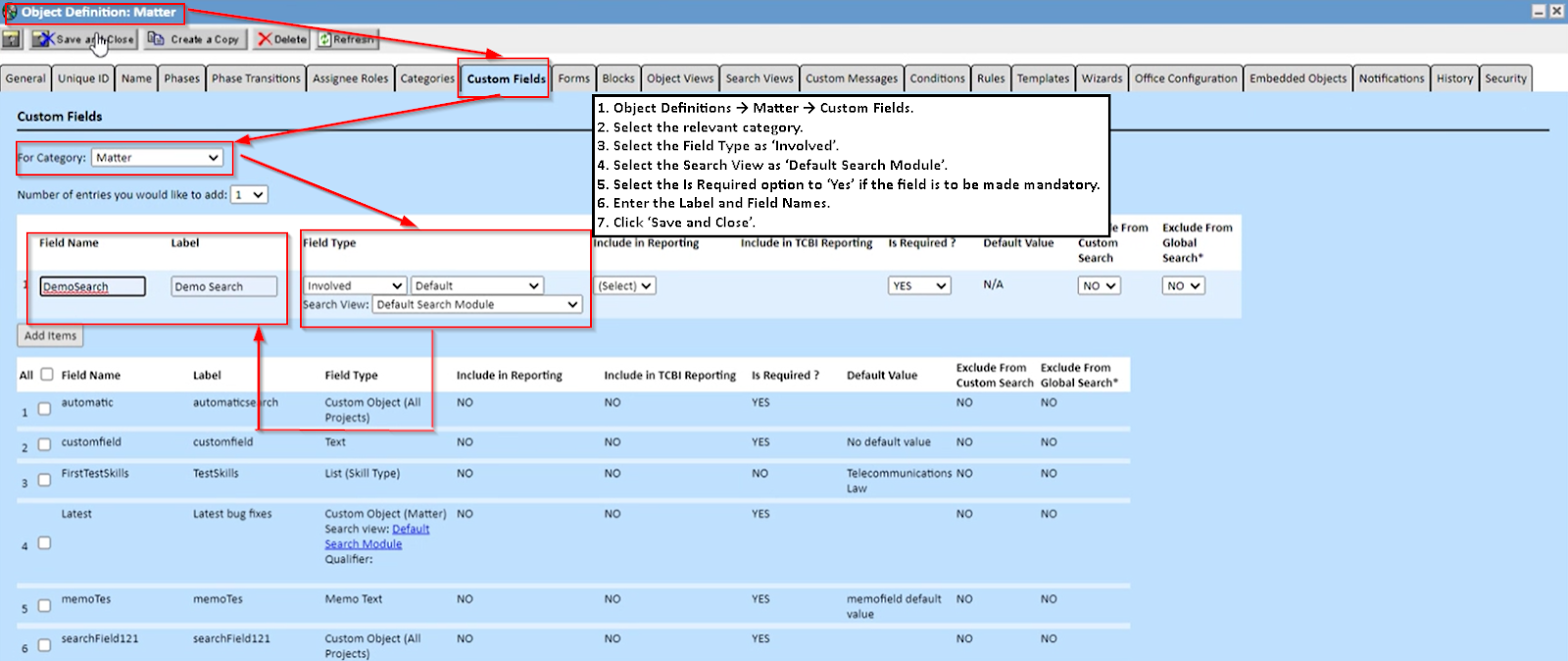Image resolution: width=1568 pixels, height=661 pixels.
Task: Click the 'automaticsearch' label cell
Action: 235,402
